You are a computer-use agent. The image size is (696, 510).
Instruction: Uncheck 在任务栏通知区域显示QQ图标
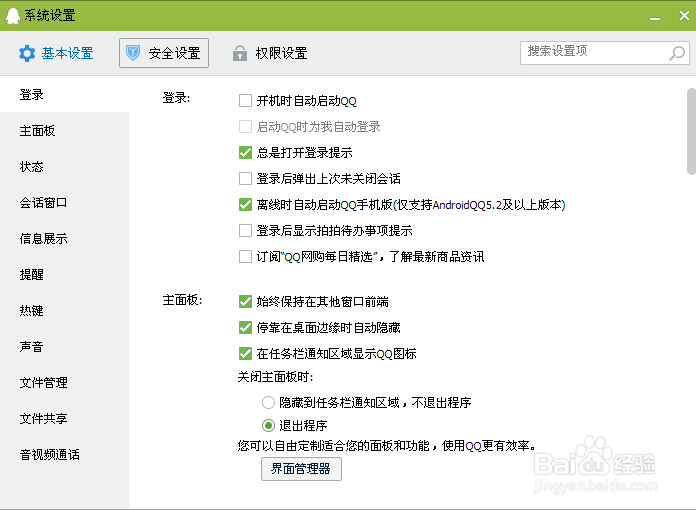click(x=245, y=353)
